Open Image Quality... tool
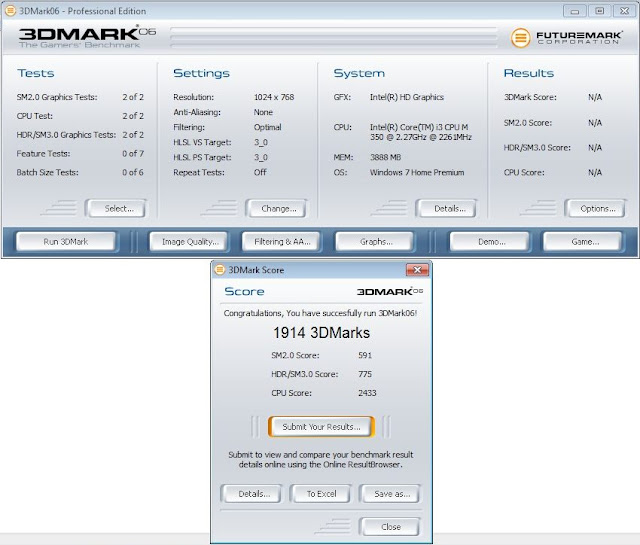The height and width of the screenshot is (545, 640). pos(189,241)
